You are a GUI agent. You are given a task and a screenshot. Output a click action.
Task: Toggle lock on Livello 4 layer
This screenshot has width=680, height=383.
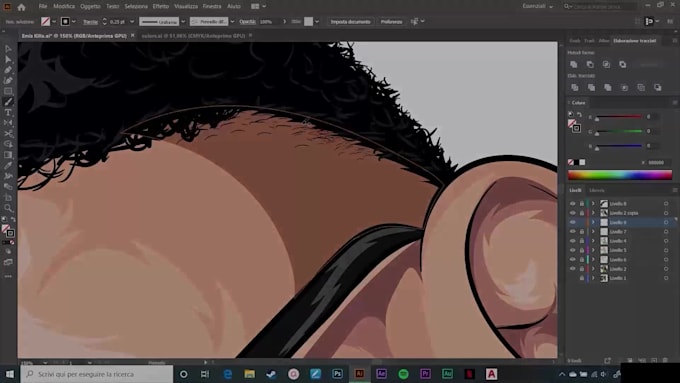click(x=582, y=241)
